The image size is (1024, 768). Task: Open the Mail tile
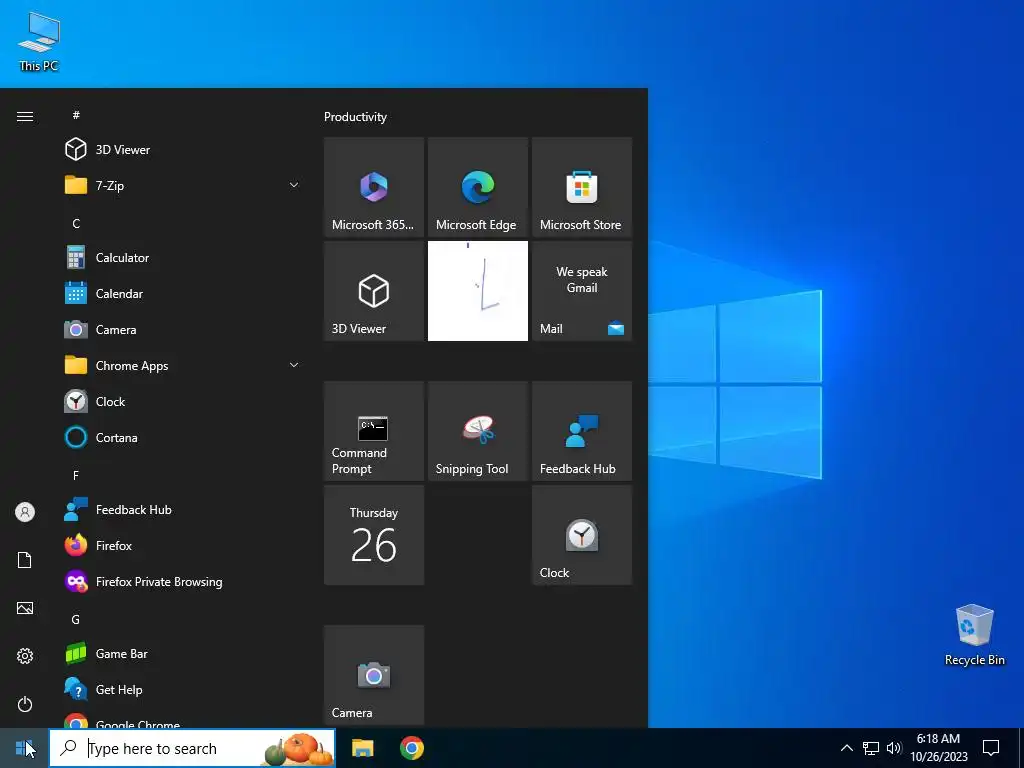click(x=582, y=291)
